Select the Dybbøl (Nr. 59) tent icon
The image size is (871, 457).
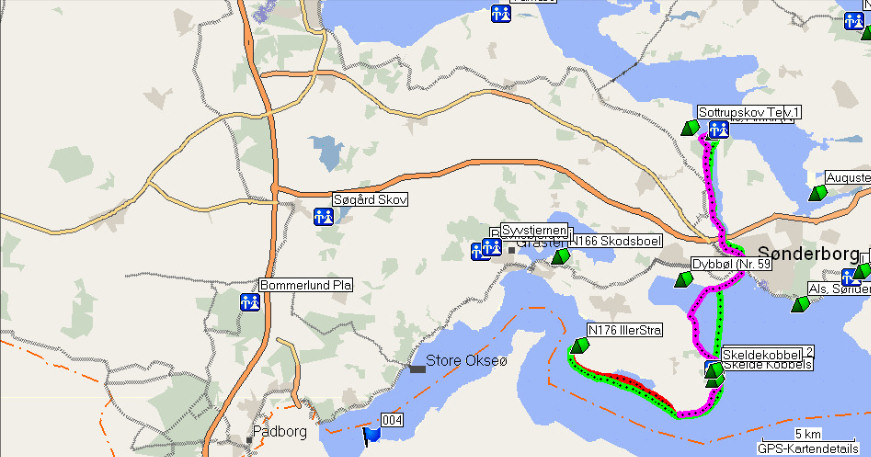(684, 279)
